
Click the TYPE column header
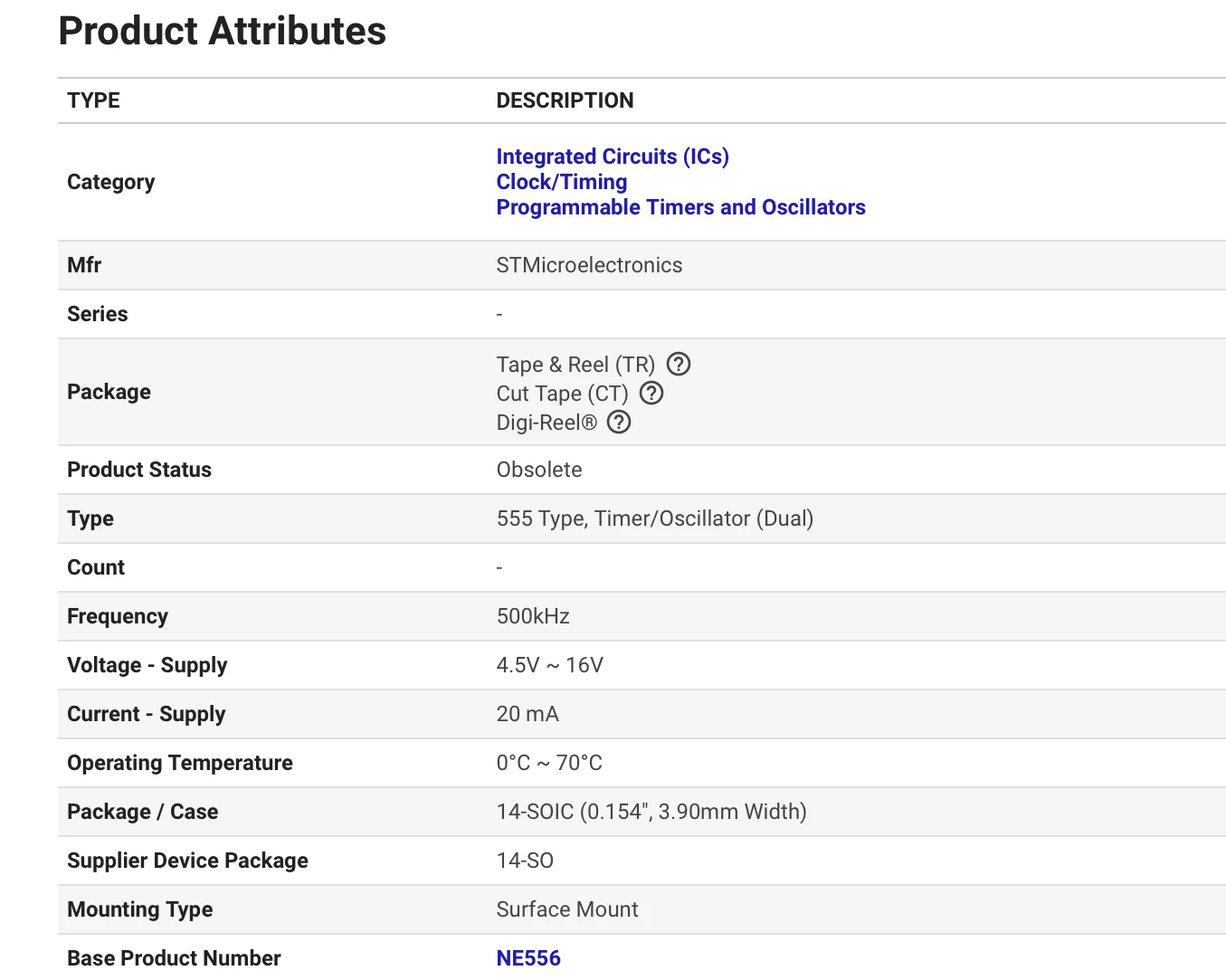coord(93,100)
